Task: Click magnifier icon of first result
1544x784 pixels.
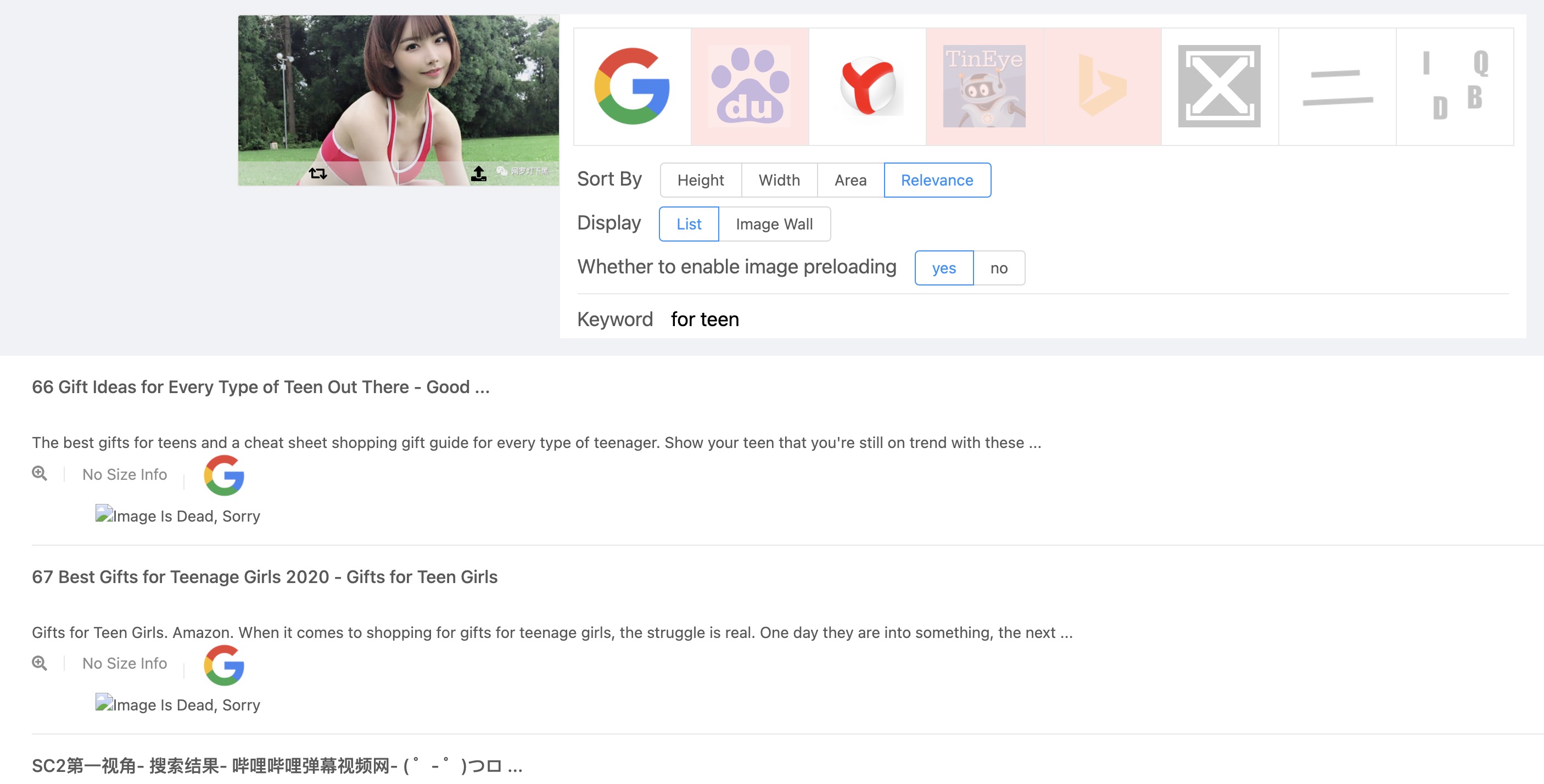Action: (40, 473)
